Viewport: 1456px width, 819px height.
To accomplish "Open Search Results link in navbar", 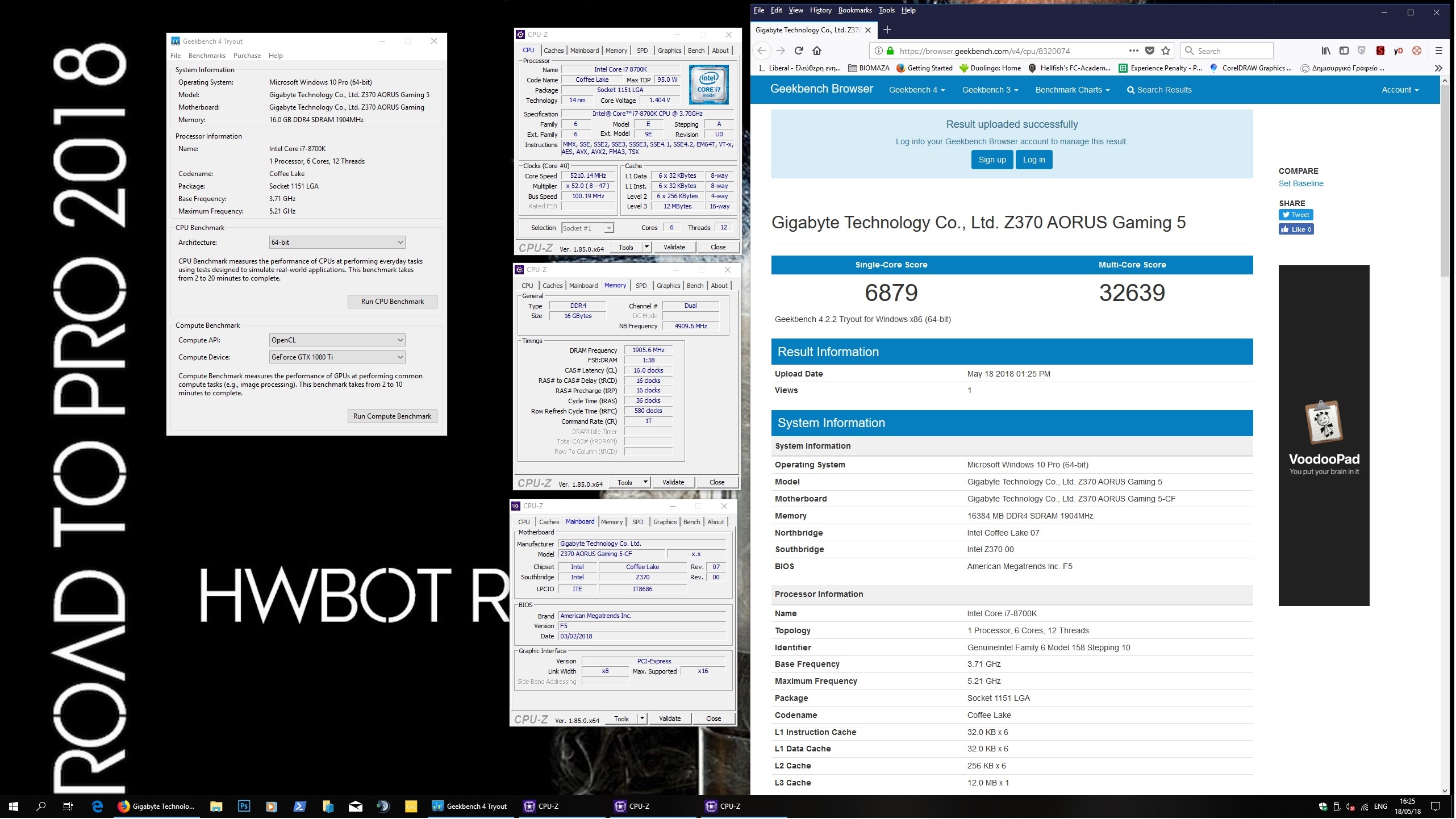I will [1161, 90].
